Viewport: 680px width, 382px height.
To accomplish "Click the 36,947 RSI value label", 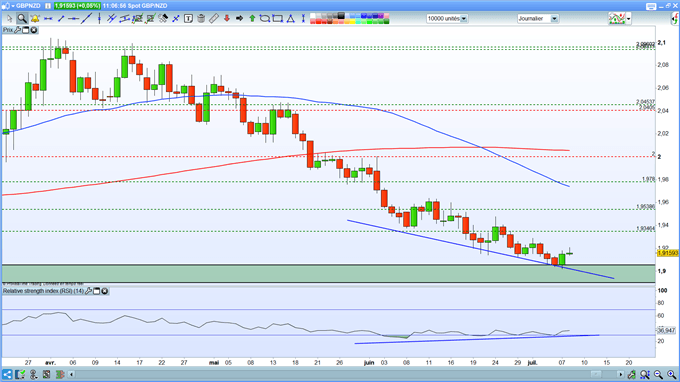I will click(x=667, y=330).
